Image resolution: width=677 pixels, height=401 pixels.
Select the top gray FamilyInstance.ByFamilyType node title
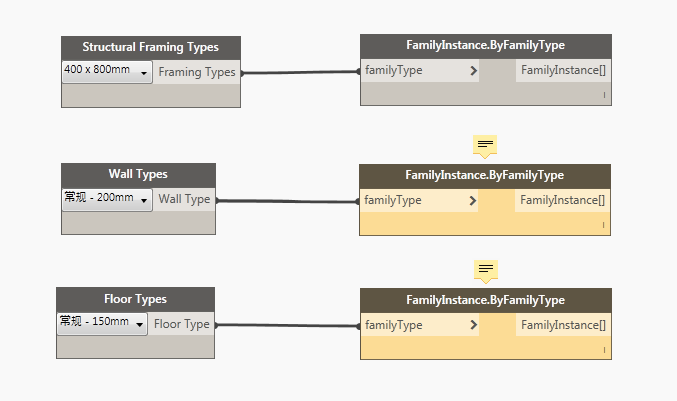486,46
